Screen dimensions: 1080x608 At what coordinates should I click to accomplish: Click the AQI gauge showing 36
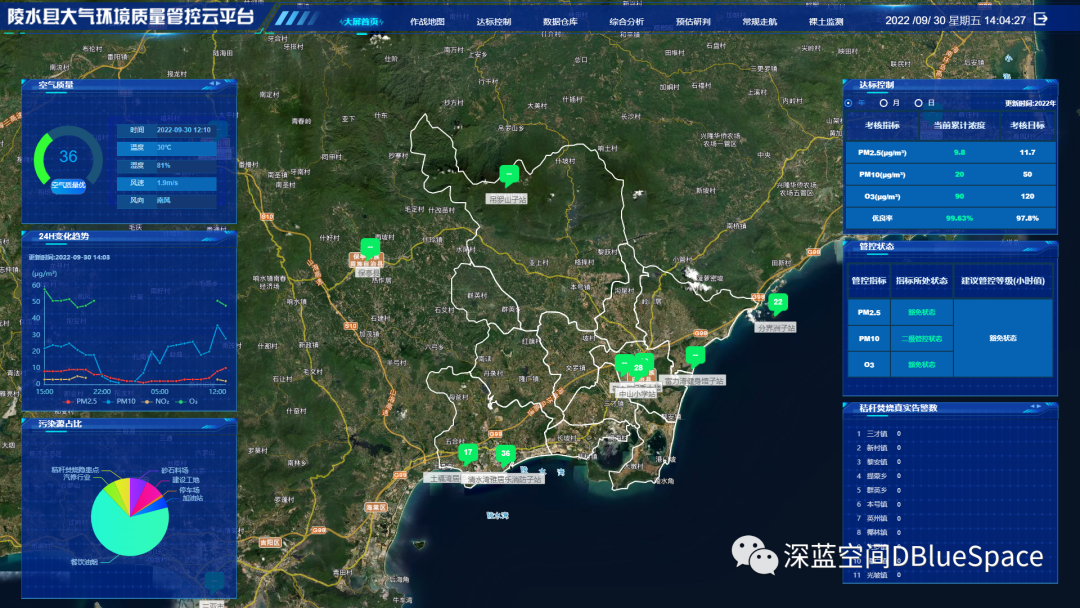[x=68, y=157]
